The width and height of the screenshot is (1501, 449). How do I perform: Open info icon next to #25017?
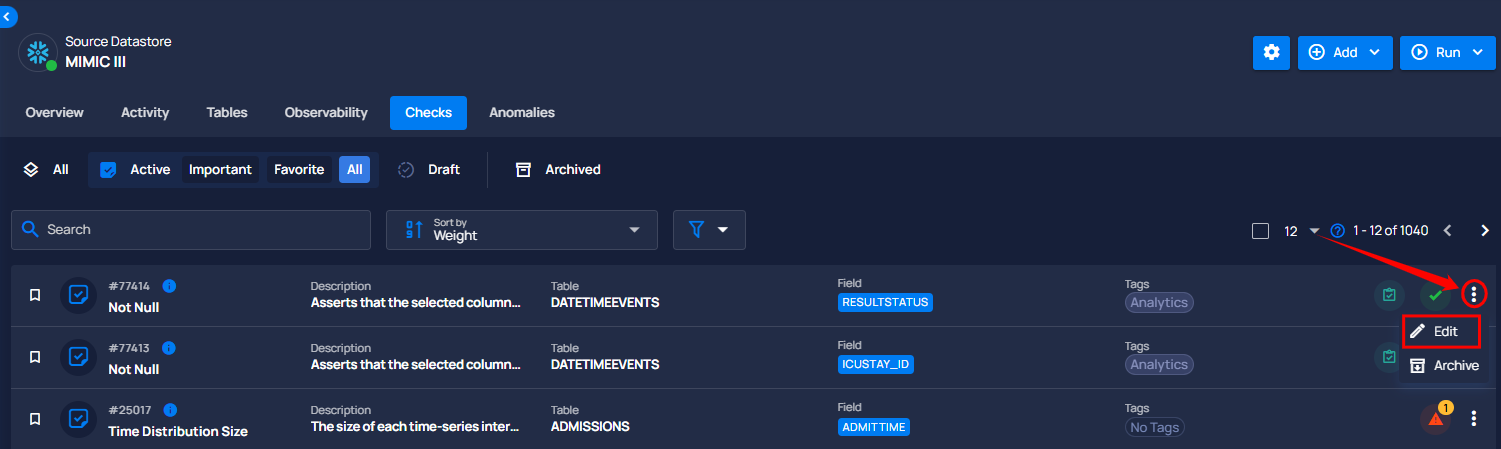point(170,410)
